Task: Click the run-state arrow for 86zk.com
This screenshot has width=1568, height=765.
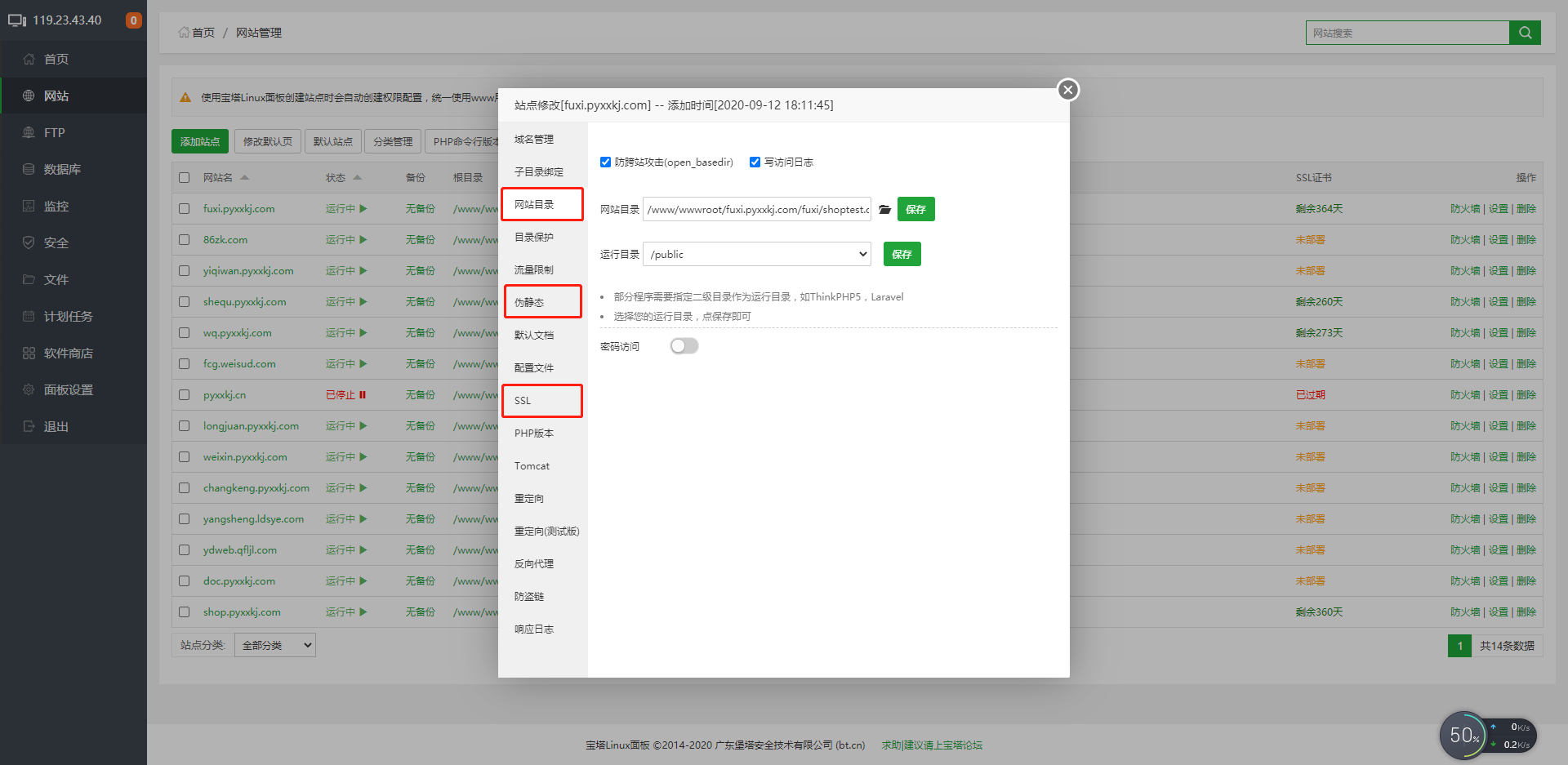Action: tap(363, 240)
